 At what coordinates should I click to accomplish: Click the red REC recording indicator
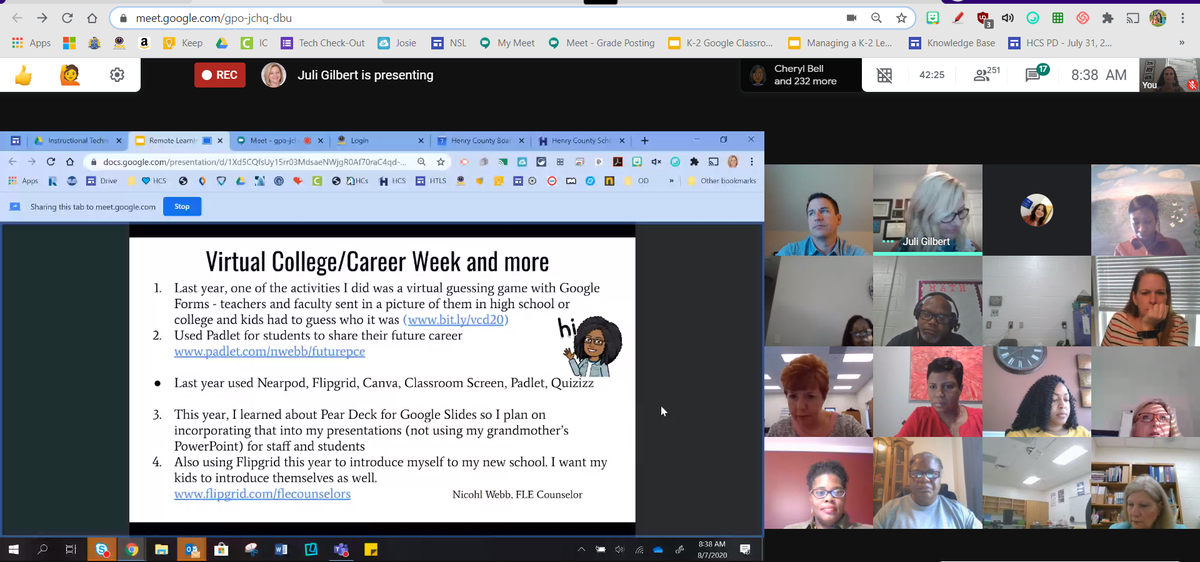pyautogui.click(x=220, y=75)
